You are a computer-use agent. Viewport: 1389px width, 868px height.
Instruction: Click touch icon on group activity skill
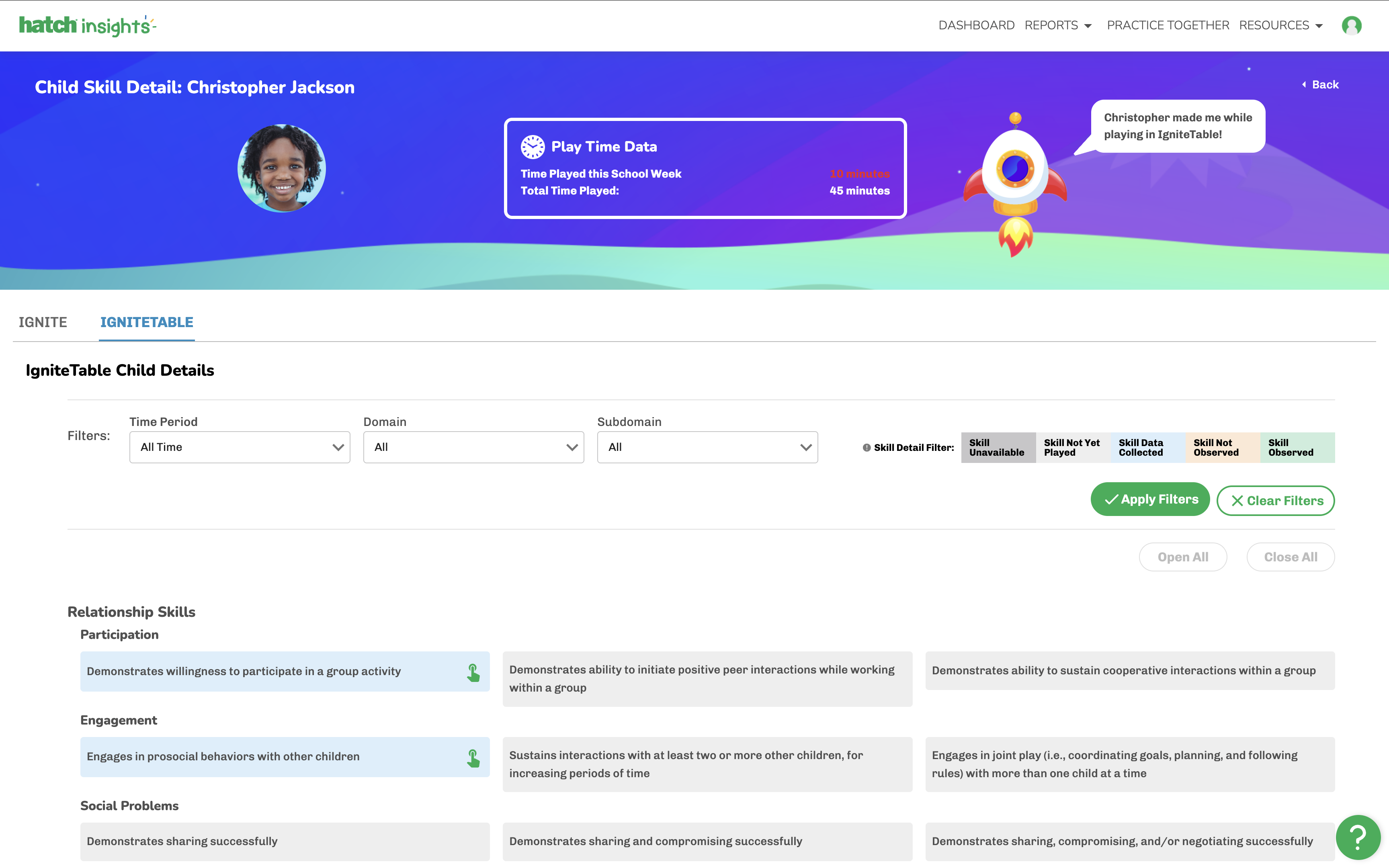click(473, 672)
